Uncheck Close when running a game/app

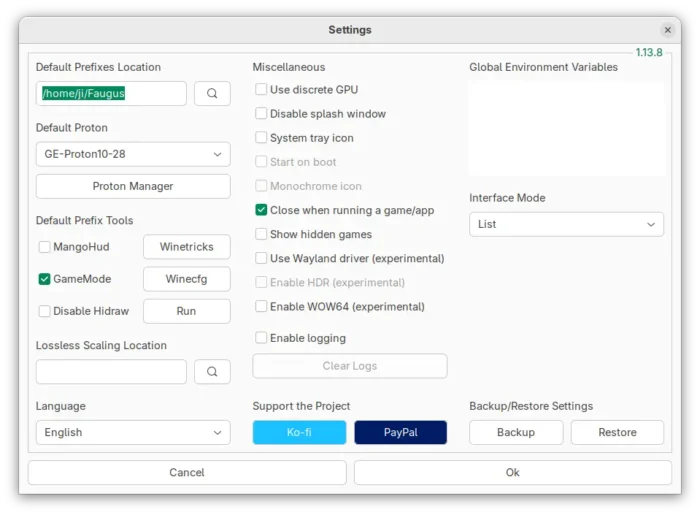point(261,210)
